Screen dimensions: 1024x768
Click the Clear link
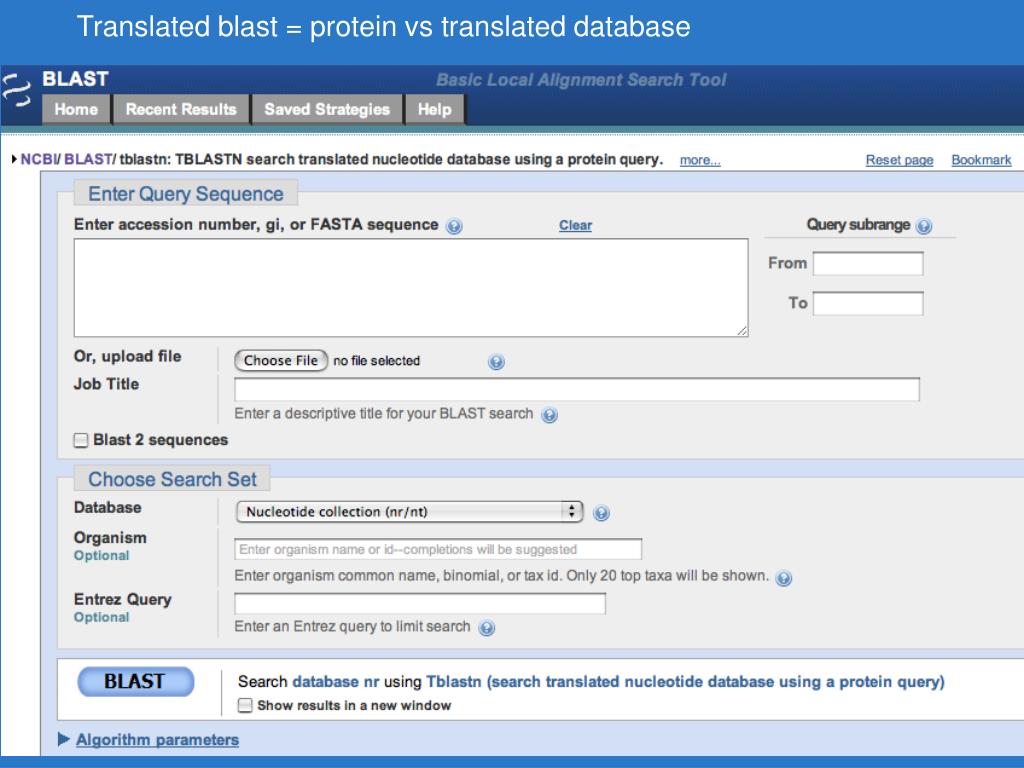(x=575, y=225)
